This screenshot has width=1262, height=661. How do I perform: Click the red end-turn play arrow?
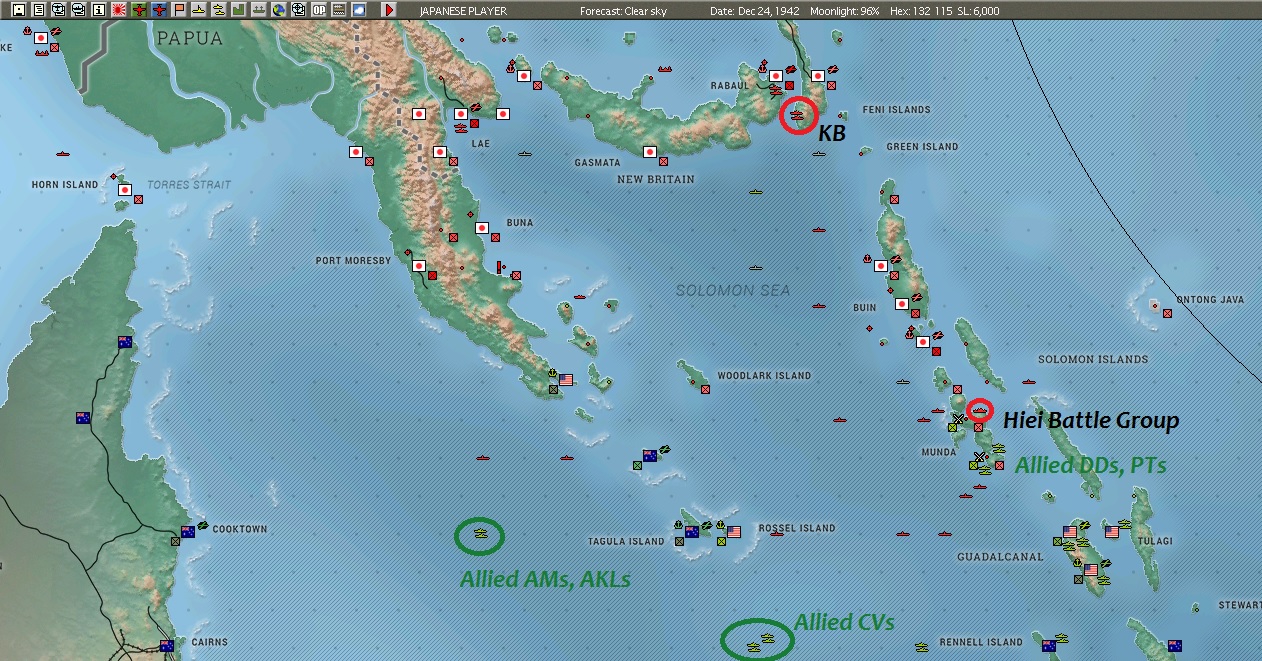[389, 10]
